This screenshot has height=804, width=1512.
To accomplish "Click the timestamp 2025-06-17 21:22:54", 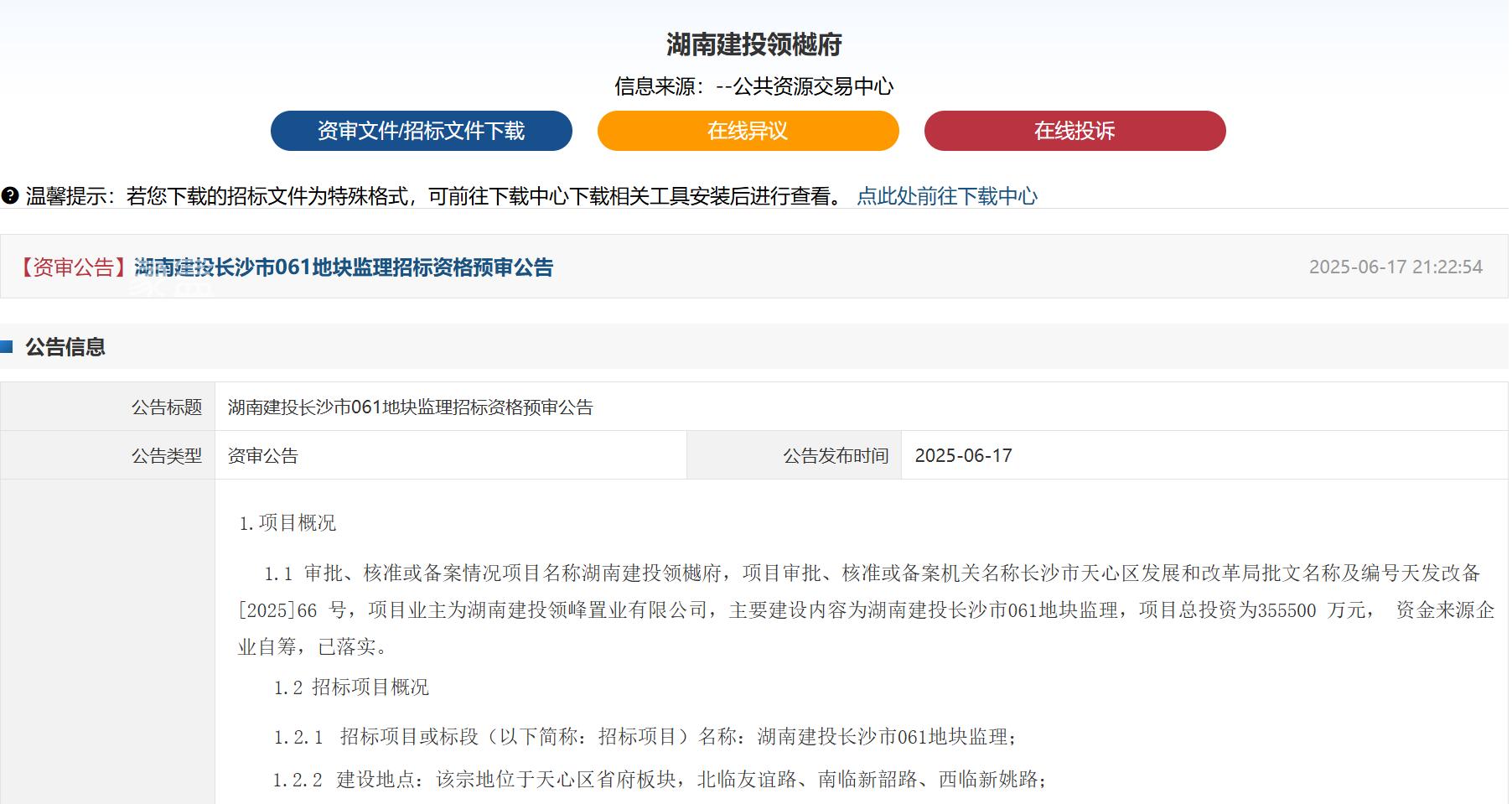I will click(1395, 267).
